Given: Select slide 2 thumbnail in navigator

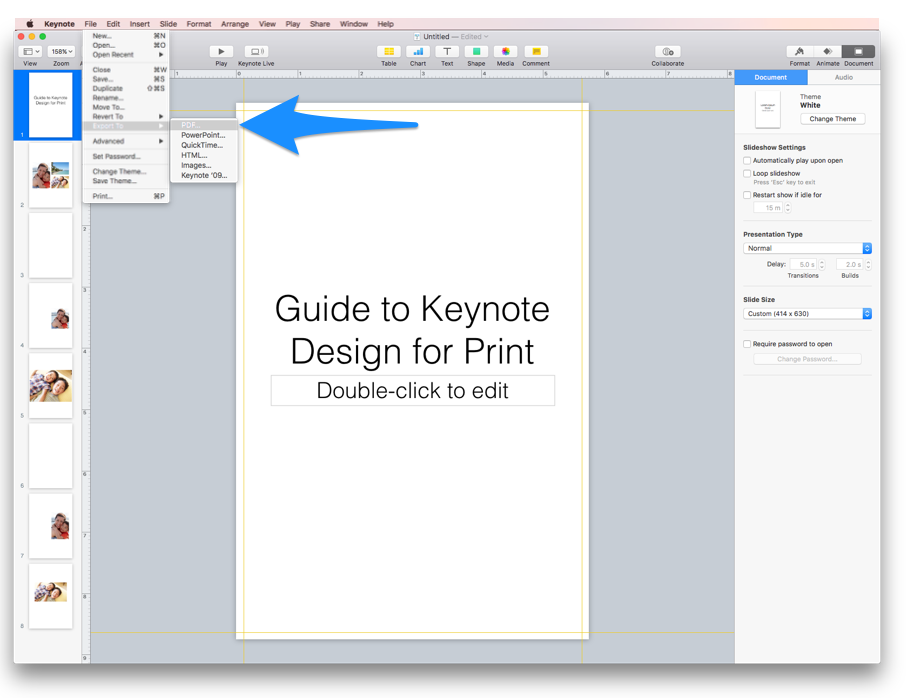Looking at the screenshot, I should [x=50, y=175].
